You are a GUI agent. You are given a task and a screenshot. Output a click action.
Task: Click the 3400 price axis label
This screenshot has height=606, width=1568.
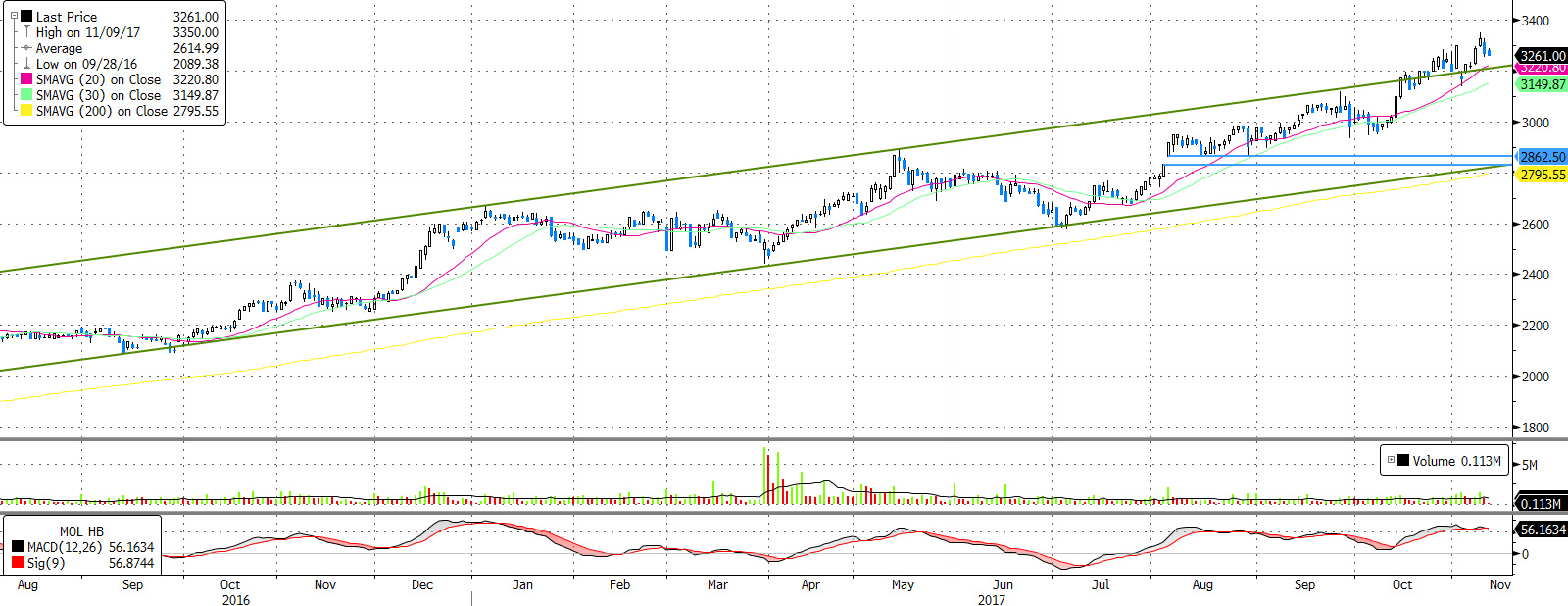1535,21
